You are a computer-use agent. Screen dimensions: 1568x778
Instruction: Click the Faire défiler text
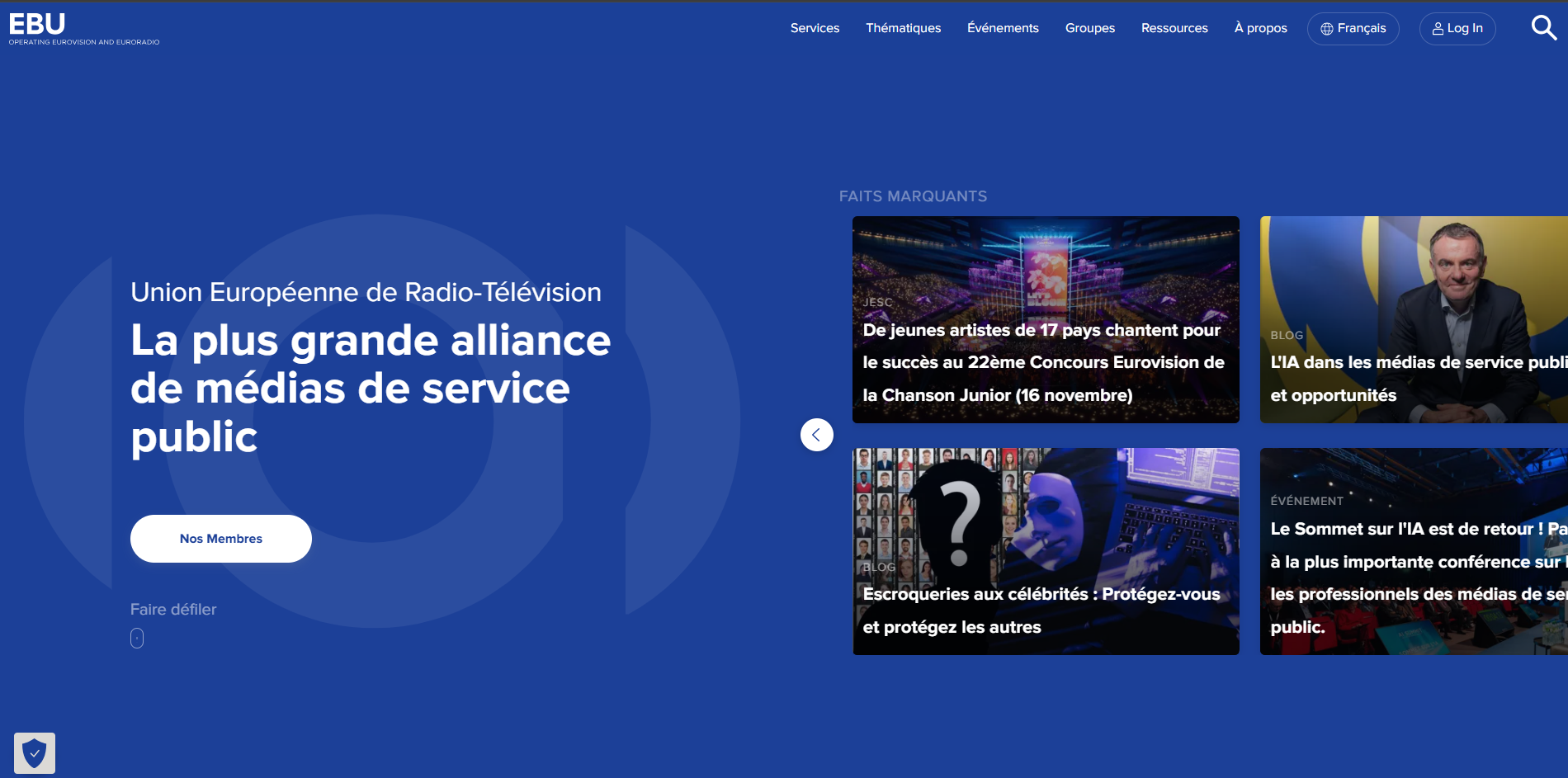tap(173, 610)
